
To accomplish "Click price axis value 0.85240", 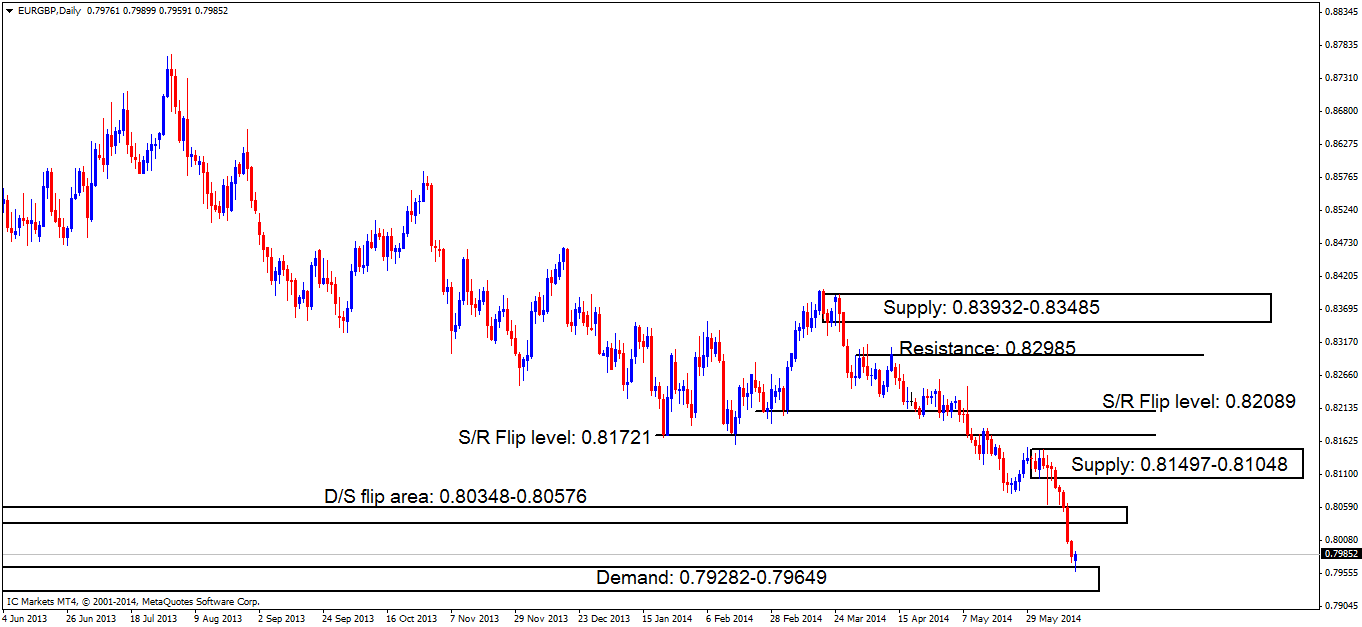I will point(1340,210).
